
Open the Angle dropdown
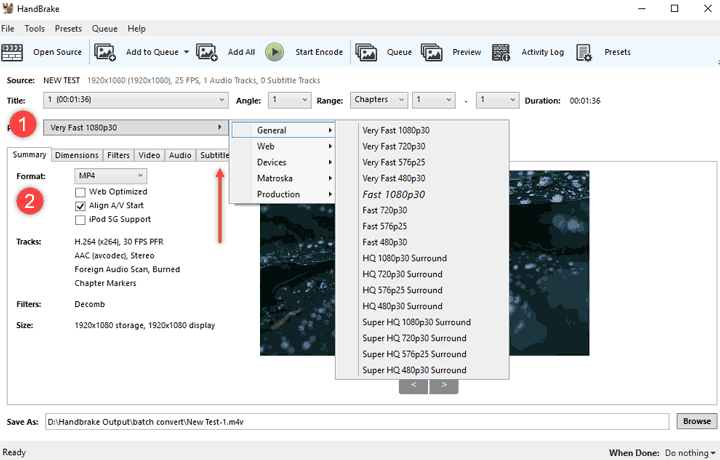tap(289, 100)
